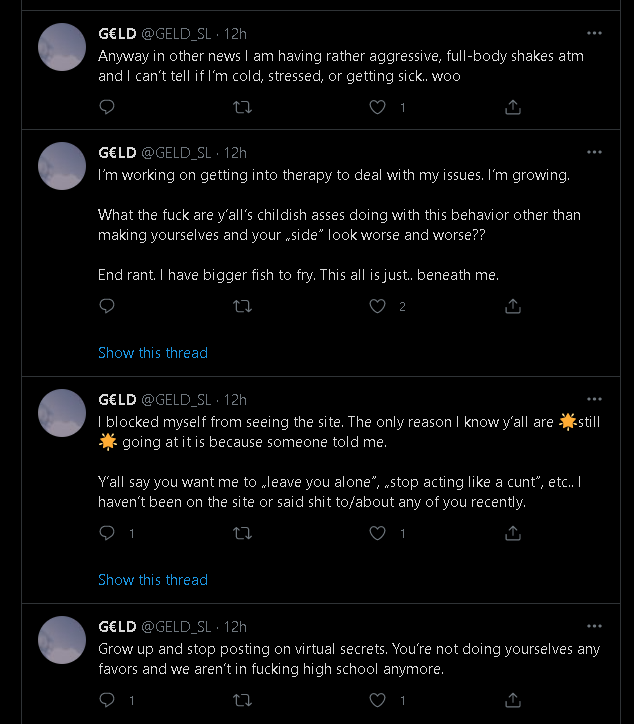Share the full-body shakes tweet
634x724 pixels.
[x=513, y=107]
